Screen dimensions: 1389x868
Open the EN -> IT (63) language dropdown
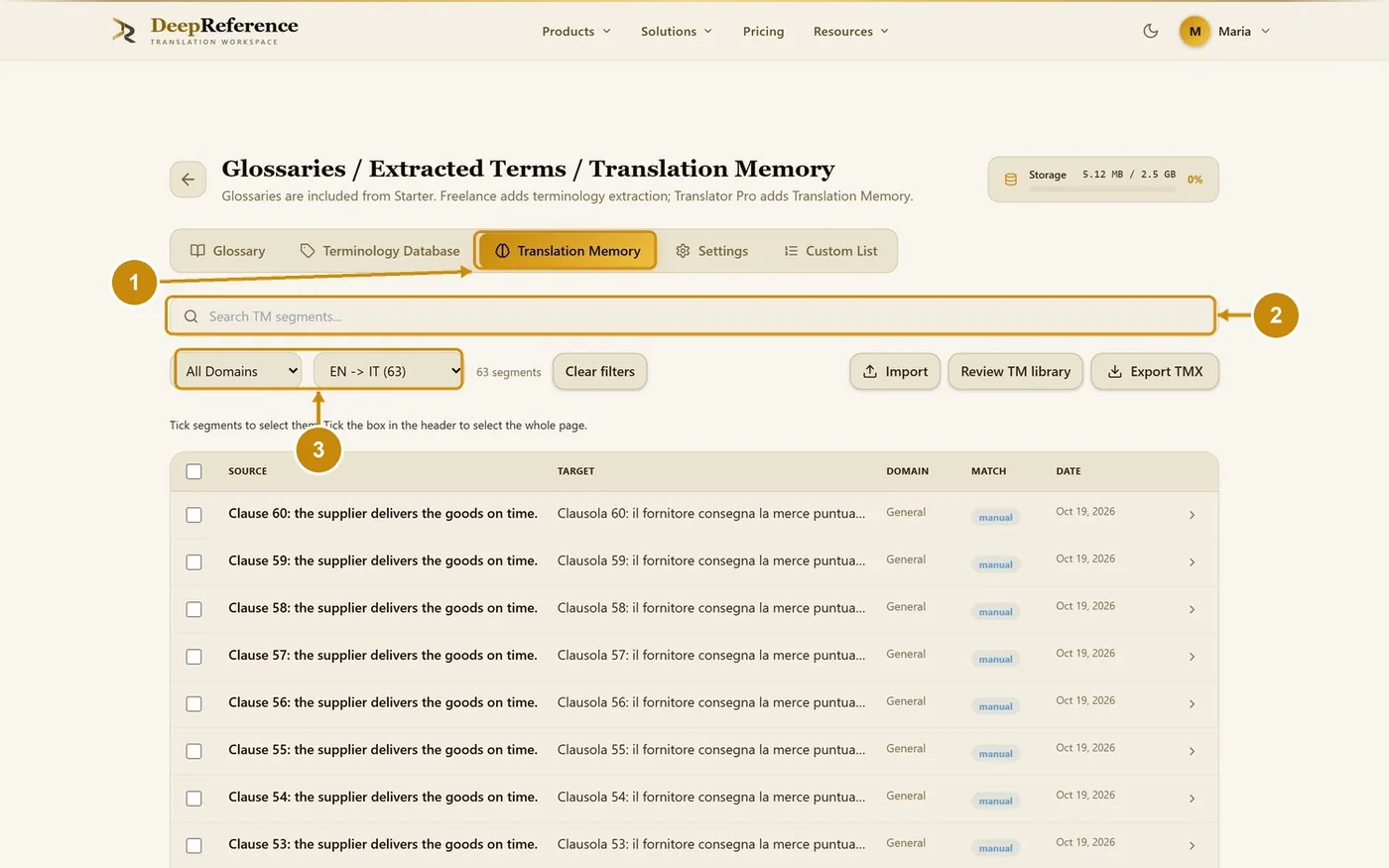(x=388, y=371)
